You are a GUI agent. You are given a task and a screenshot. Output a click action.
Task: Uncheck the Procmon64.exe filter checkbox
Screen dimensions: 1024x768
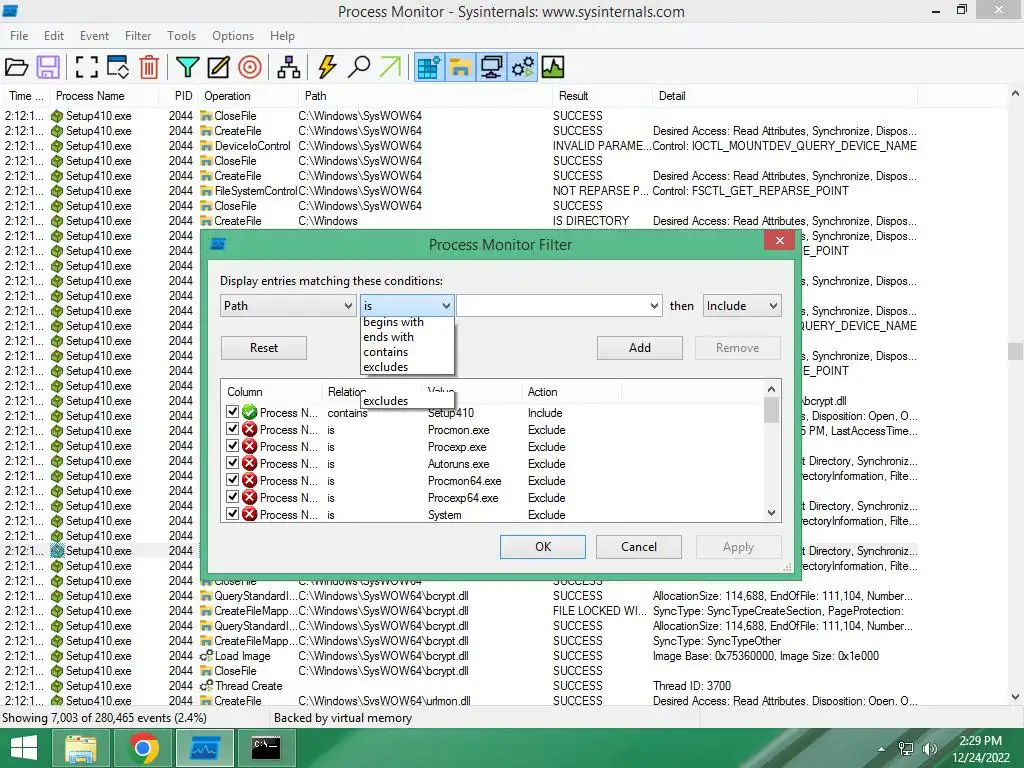coord(232,480)
